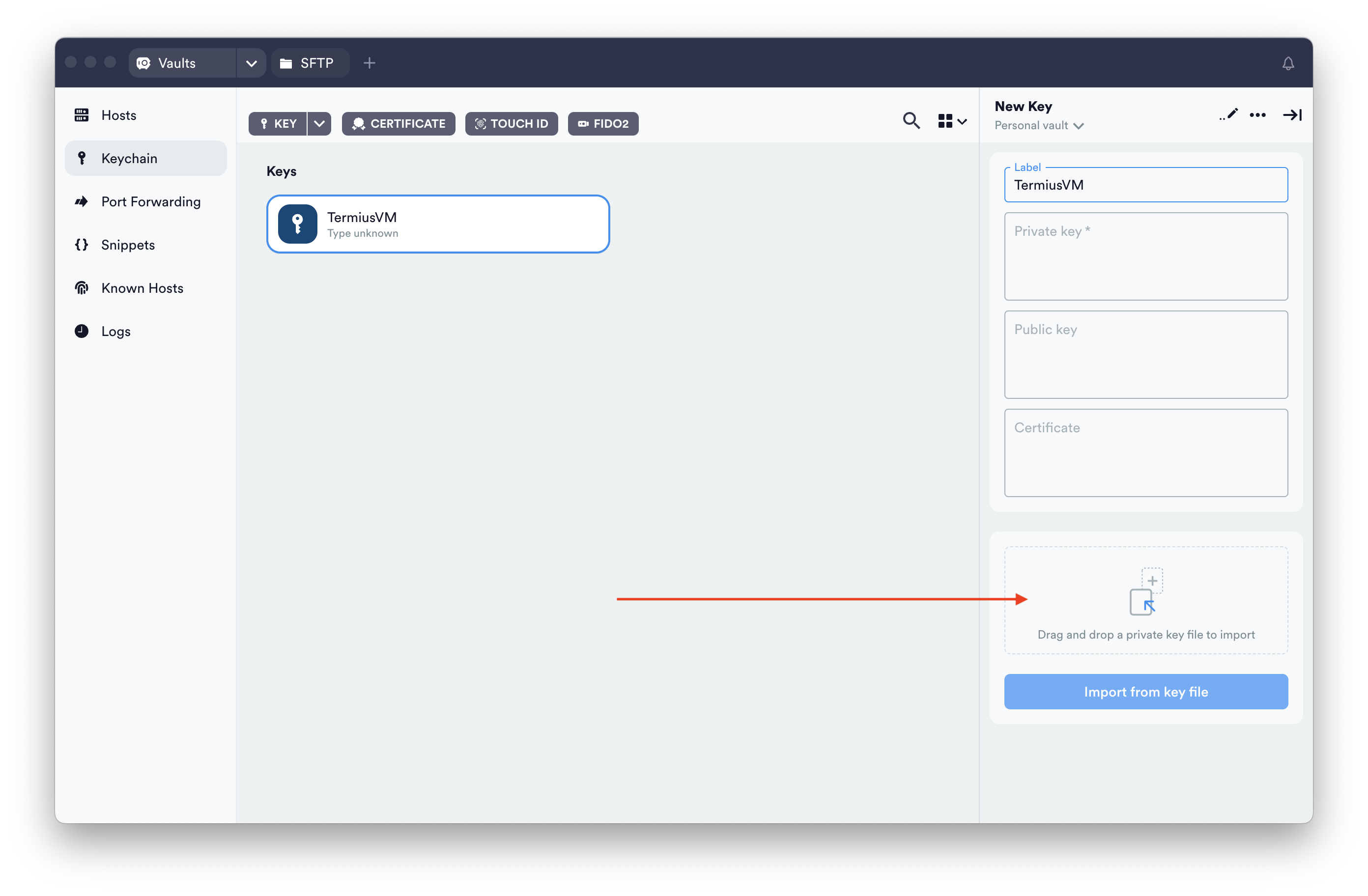
Task: Click the pencil edit icon in New Key panel
Action: 1229,114
